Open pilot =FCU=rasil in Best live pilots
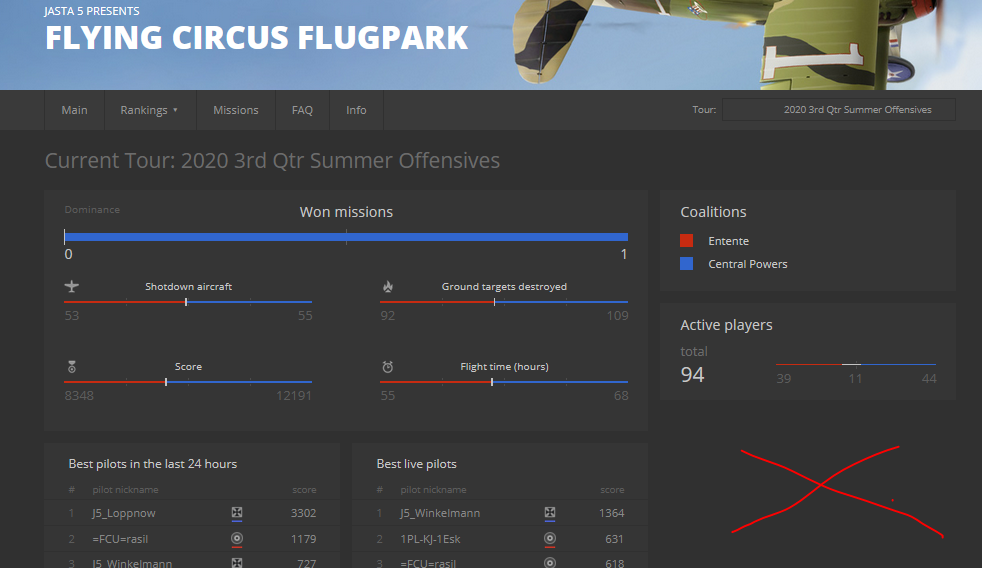 pos(428,562)
